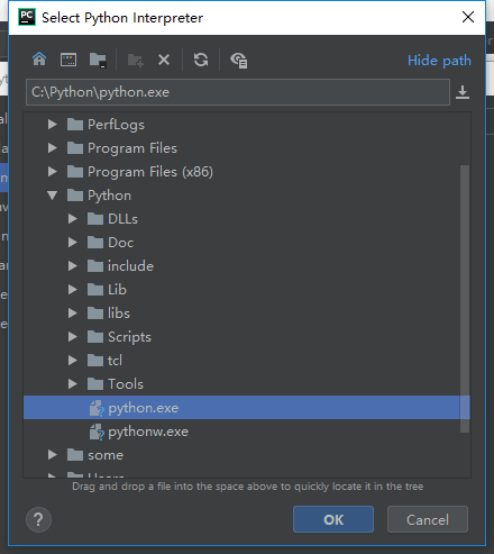This screenshot has width=495, height=554.
Task: Expand the tcl folder
Action: 72,360
